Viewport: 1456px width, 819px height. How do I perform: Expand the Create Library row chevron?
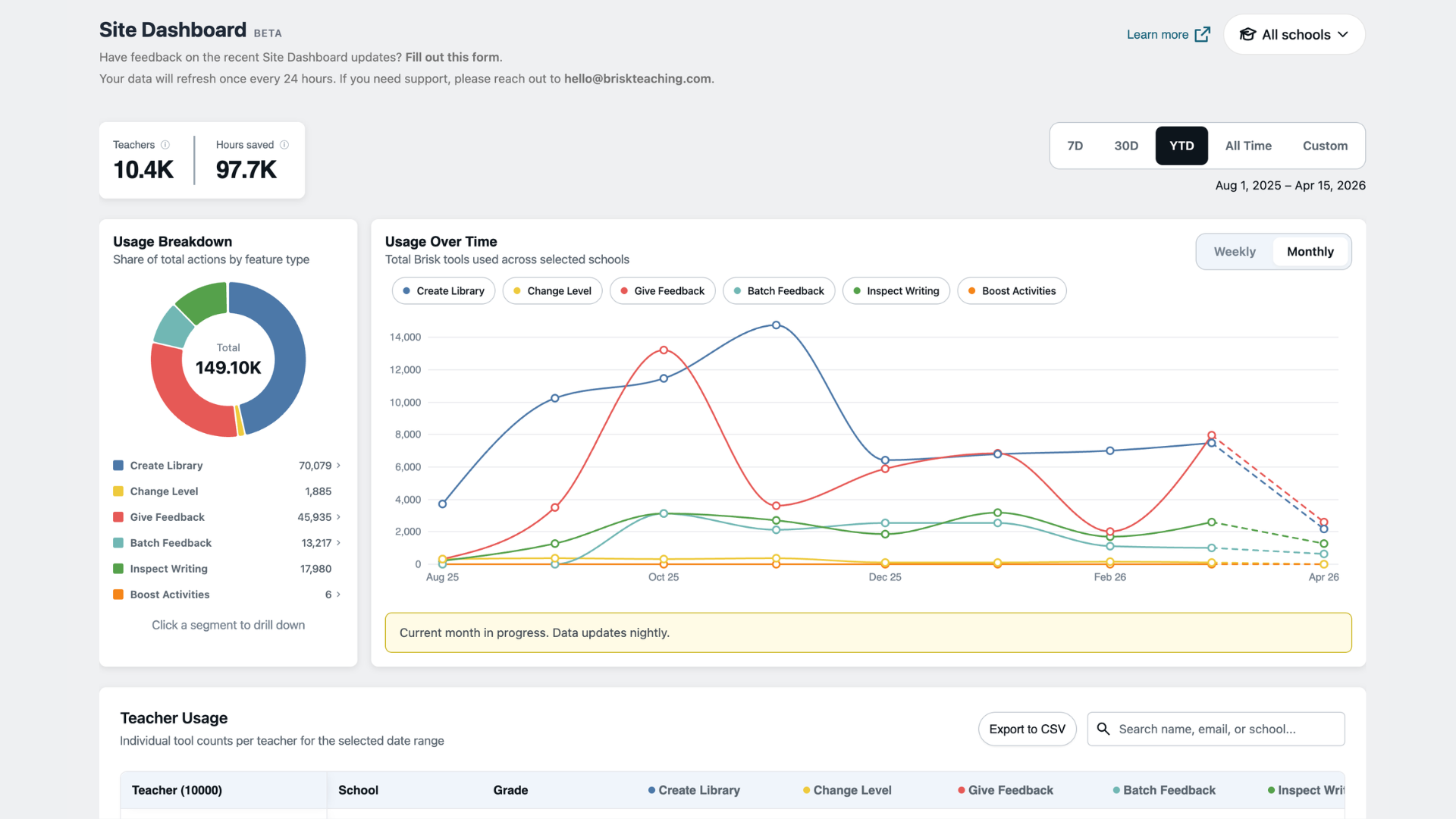click(x=338, y=466)
